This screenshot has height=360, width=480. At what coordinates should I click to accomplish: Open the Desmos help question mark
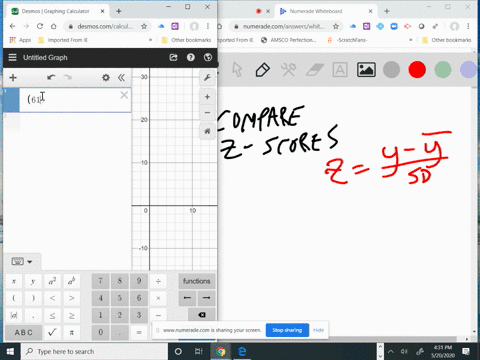point(191,57)
